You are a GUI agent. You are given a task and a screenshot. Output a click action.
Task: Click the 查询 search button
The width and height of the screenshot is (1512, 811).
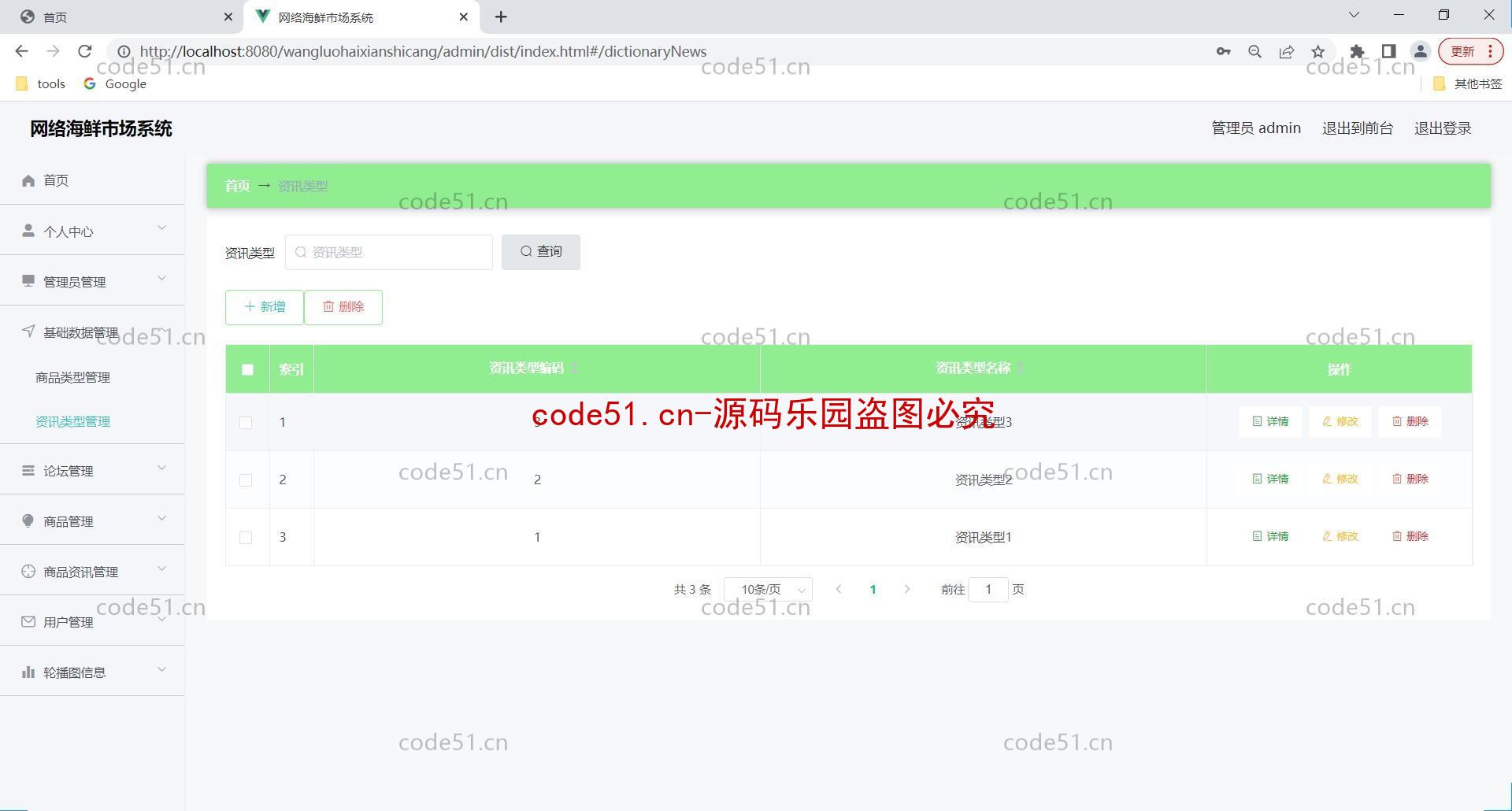[x=541, y=252]
